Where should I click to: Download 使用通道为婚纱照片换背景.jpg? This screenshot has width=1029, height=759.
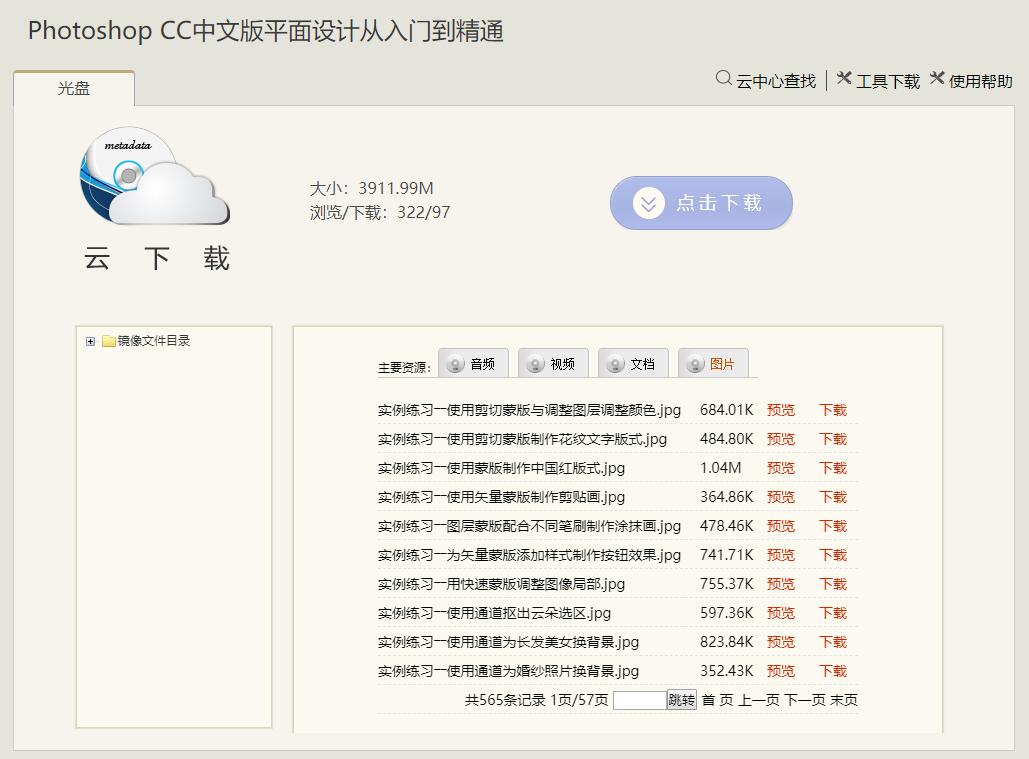point(833,670)
